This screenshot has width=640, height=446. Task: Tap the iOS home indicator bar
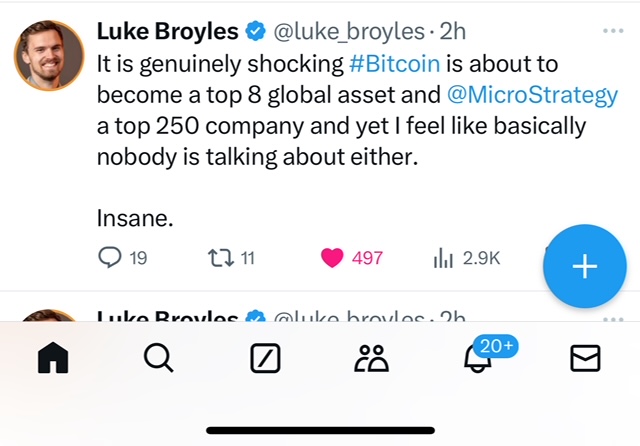[x=320, y=431]
